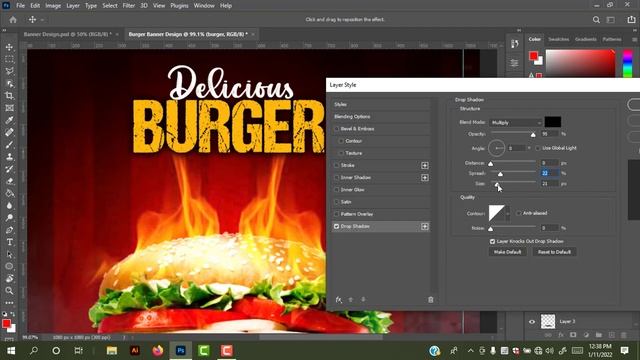Select the Paint Bucket tool
This screenshot has width=640, height=360.
click(9, 193)
